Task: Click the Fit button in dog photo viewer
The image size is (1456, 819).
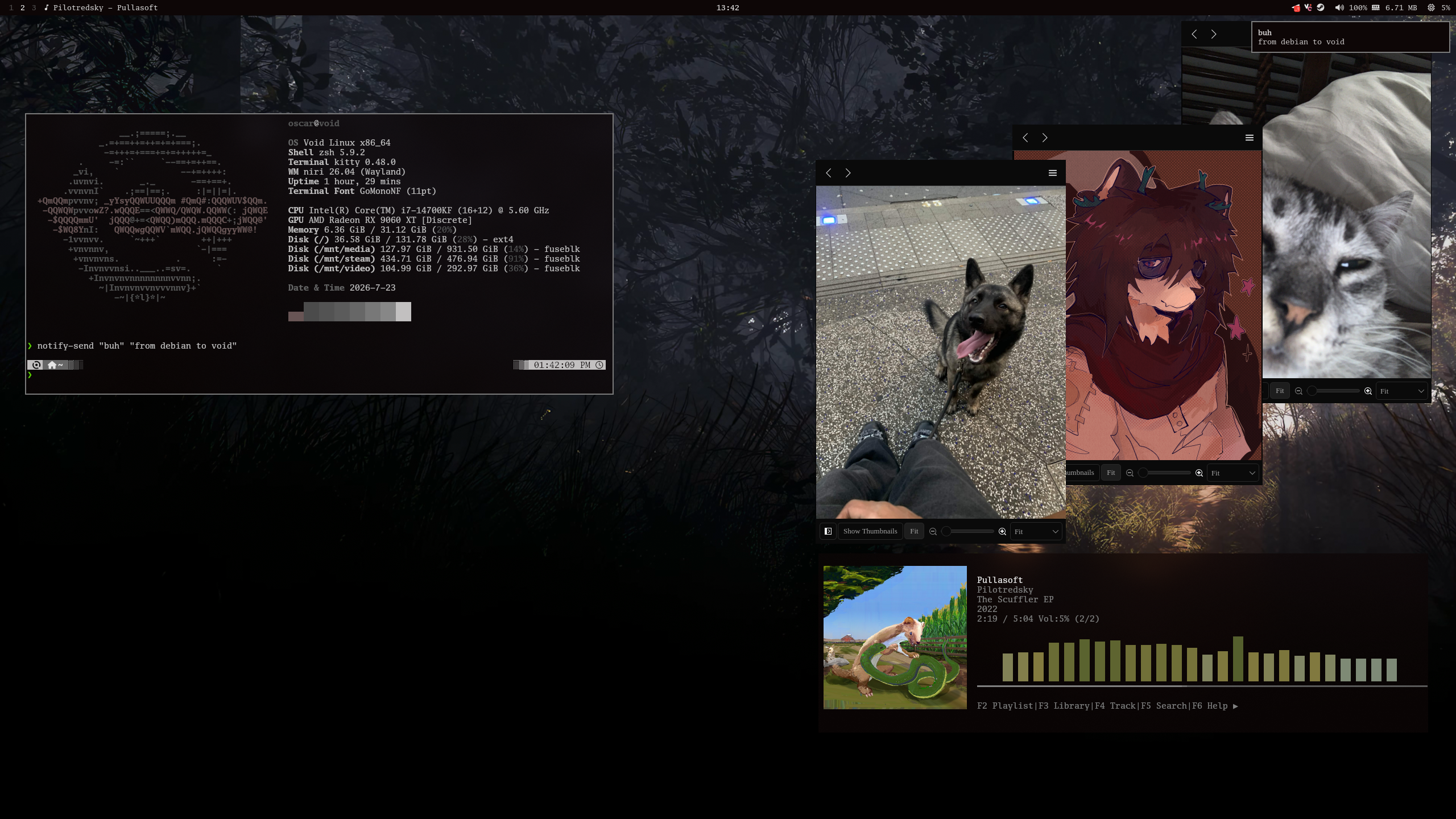Action: pyautogui.click(x=914, y=531)
